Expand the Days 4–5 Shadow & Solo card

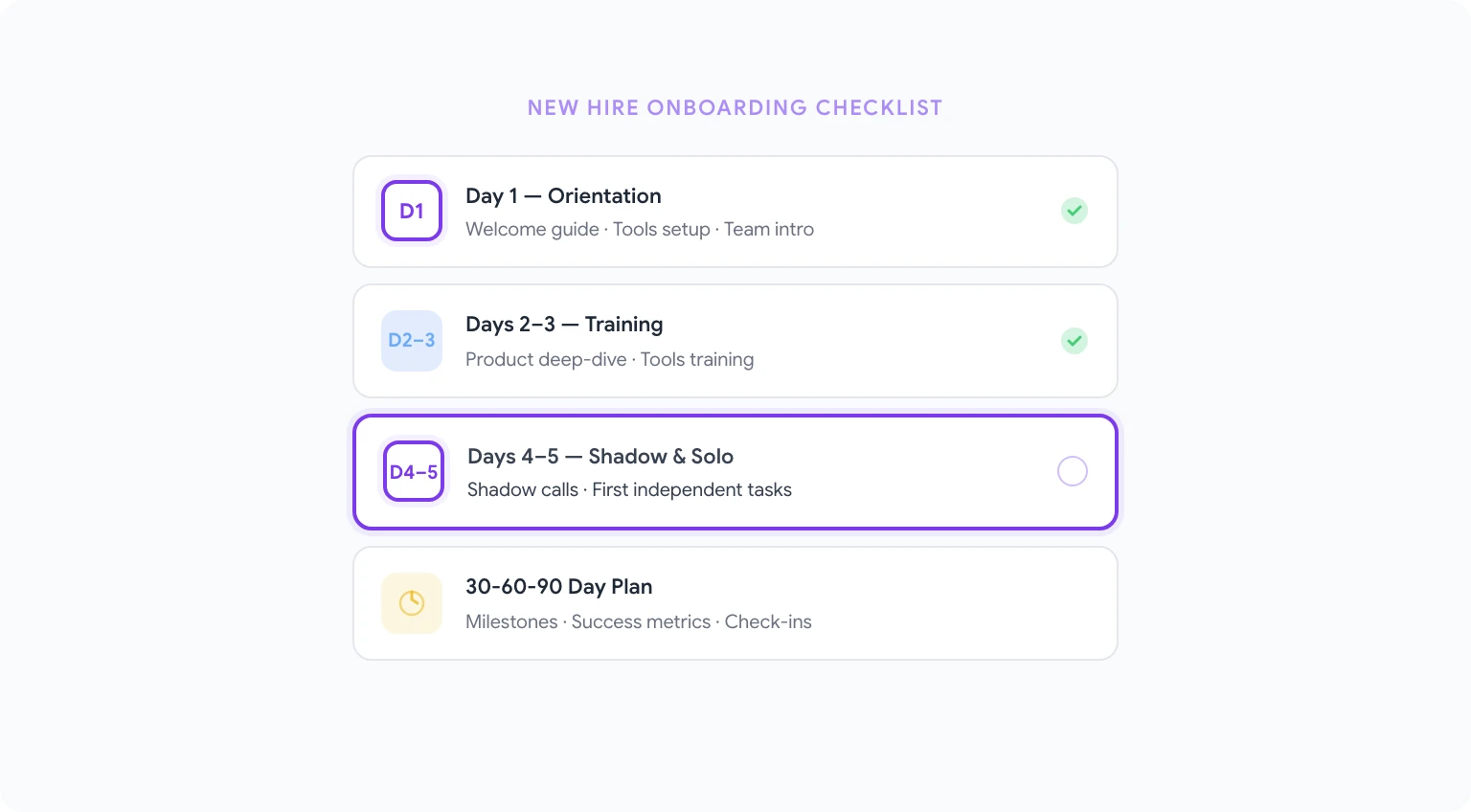(735, 471)
